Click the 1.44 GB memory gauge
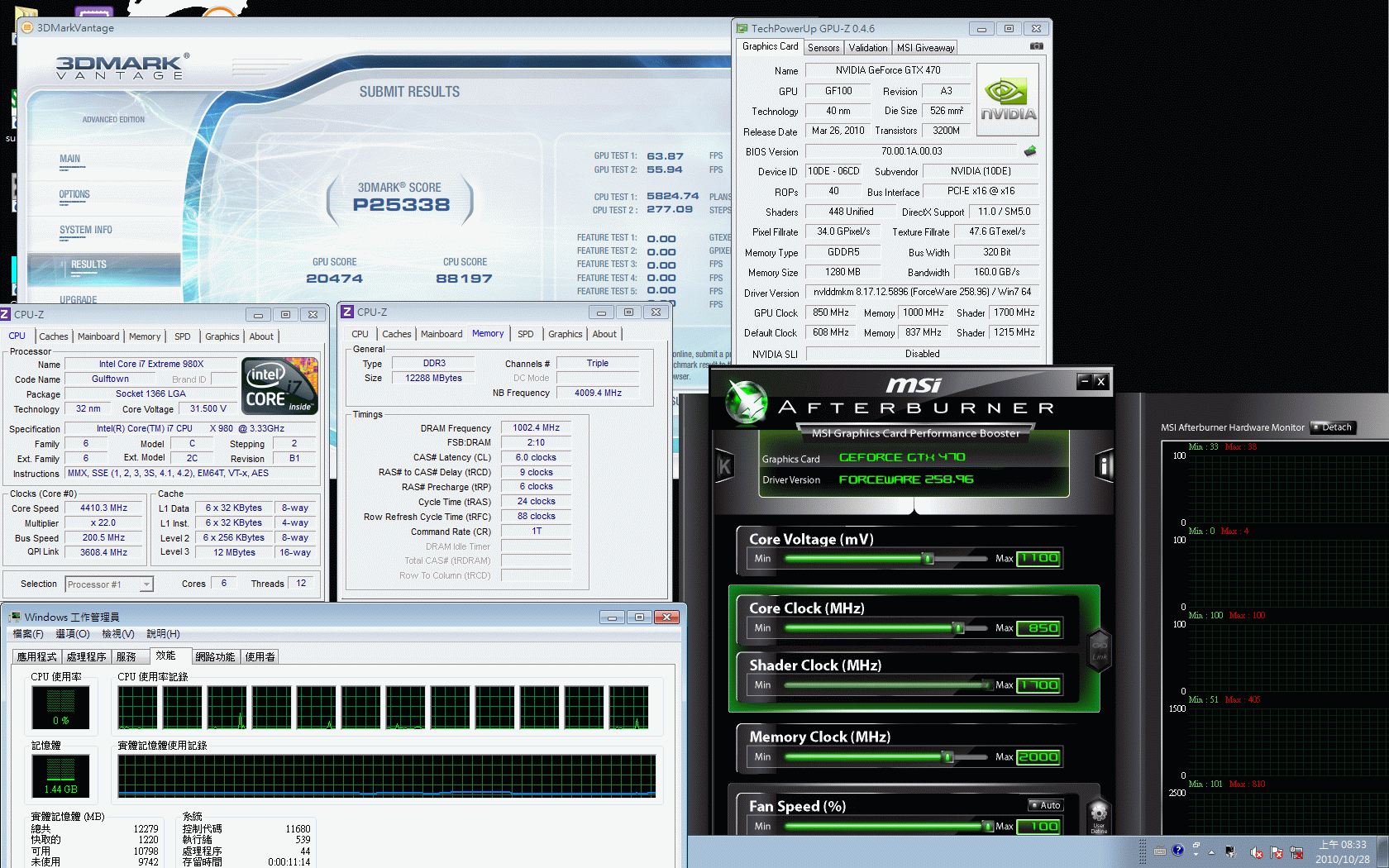Viewport: 1389px width, 868px height. click(x=60, y=776)
